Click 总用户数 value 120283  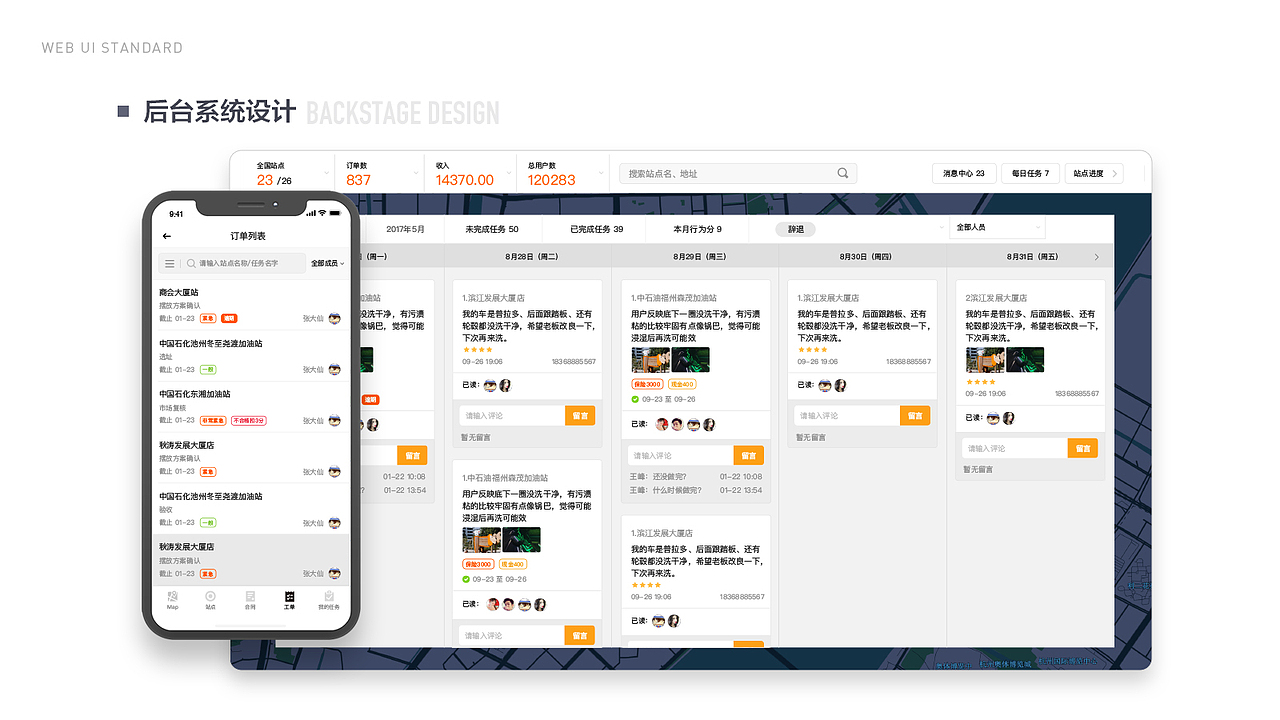552,180
